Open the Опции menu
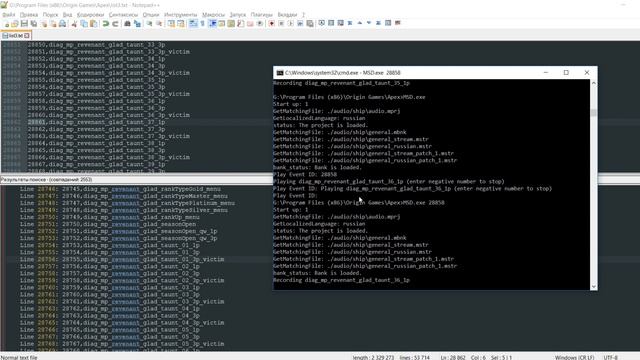Viewport: 640px width, 360px height. pyautogui.click(x=151, y=15)
